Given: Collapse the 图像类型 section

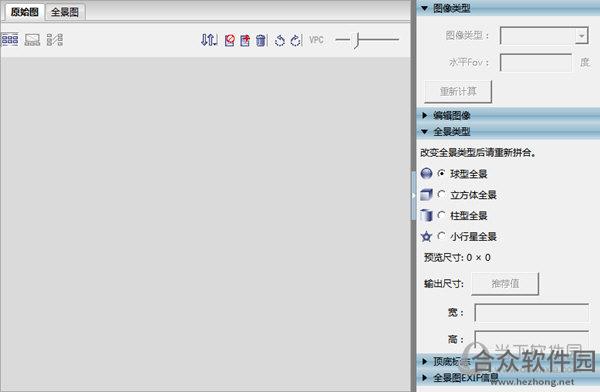Looking at the screenshot, I should [424, 8].
